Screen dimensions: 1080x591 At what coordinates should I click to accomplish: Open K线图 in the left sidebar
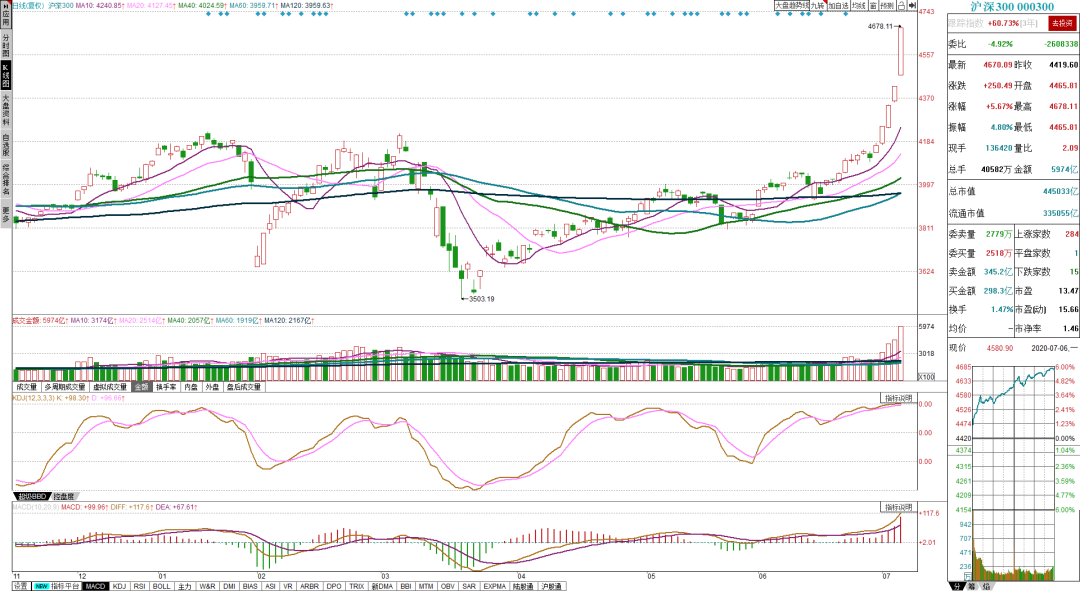(6, 76)
